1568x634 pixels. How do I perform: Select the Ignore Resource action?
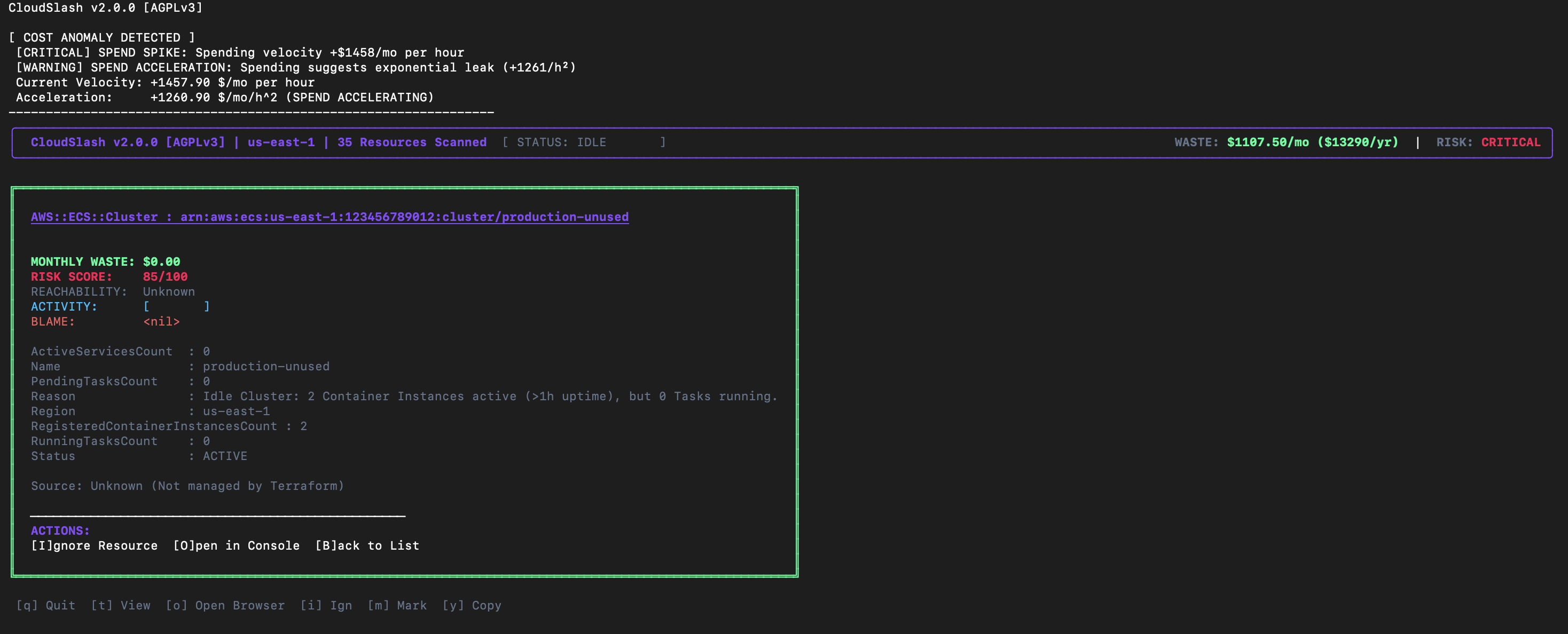point(95,546)
